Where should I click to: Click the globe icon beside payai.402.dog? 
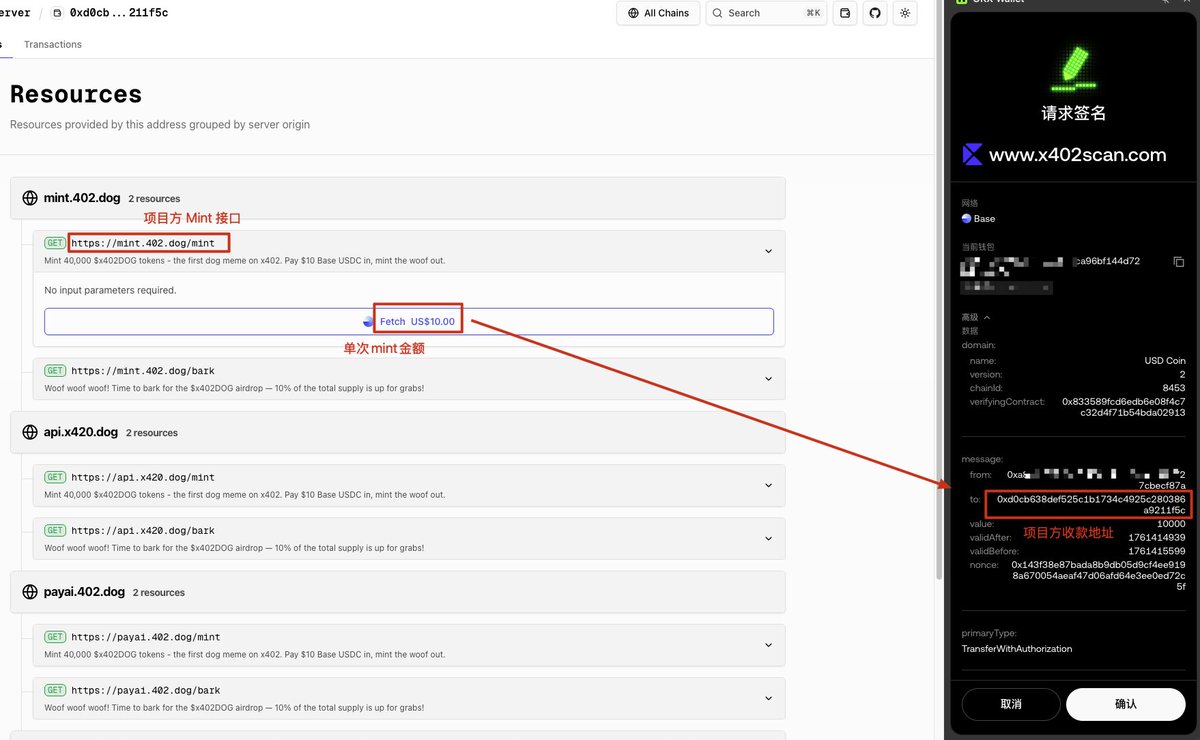[30, 592]
